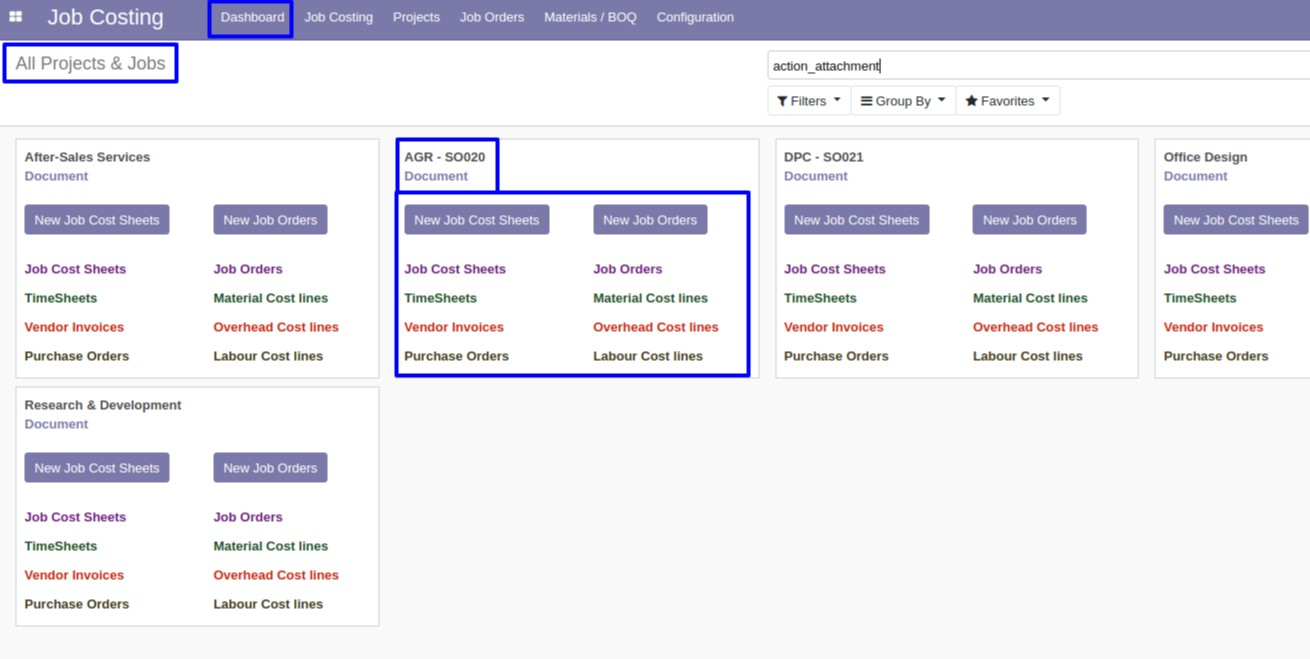Create New Job Orders in Research & Development
This screenshot has width=1310, height=659.
270,468
